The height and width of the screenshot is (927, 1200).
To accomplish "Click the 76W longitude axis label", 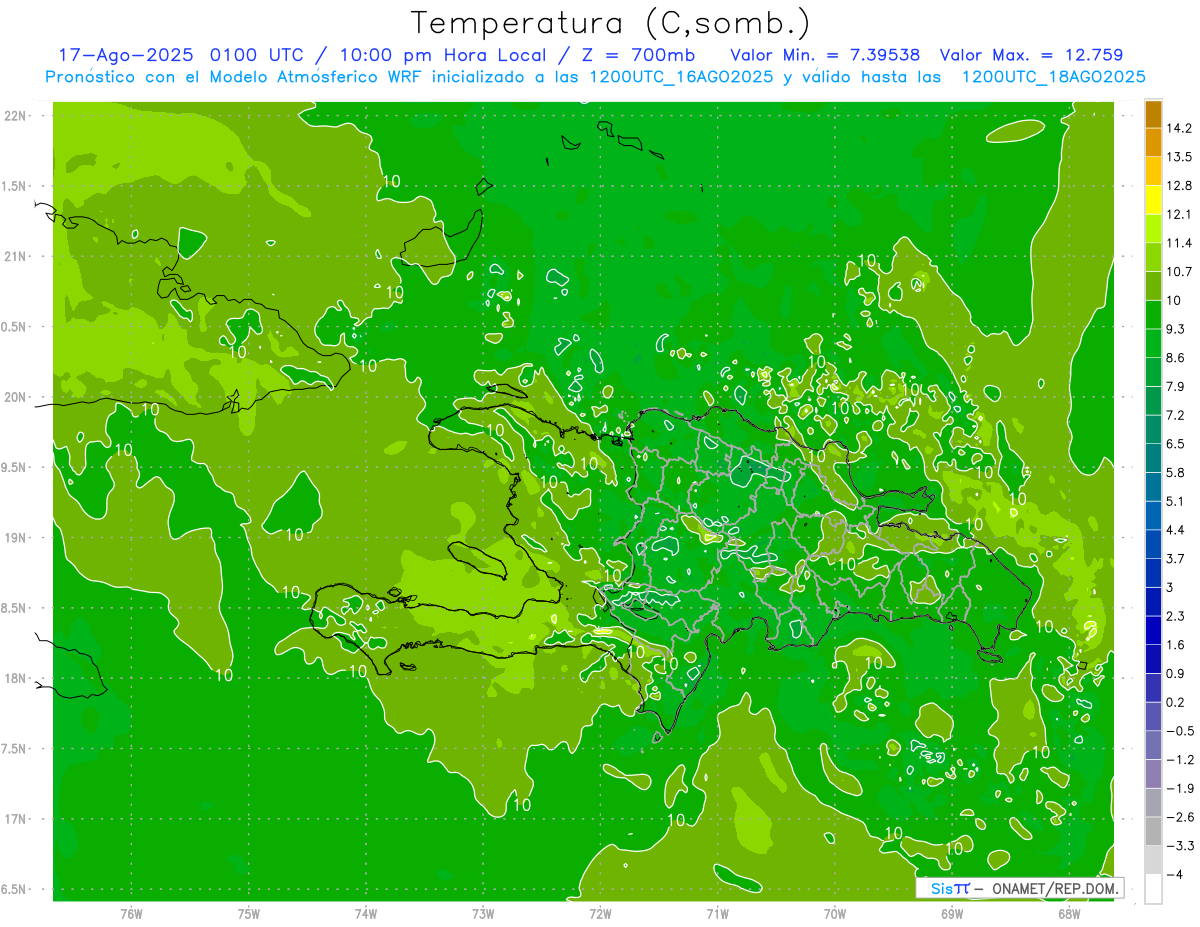I will (131, 913).
